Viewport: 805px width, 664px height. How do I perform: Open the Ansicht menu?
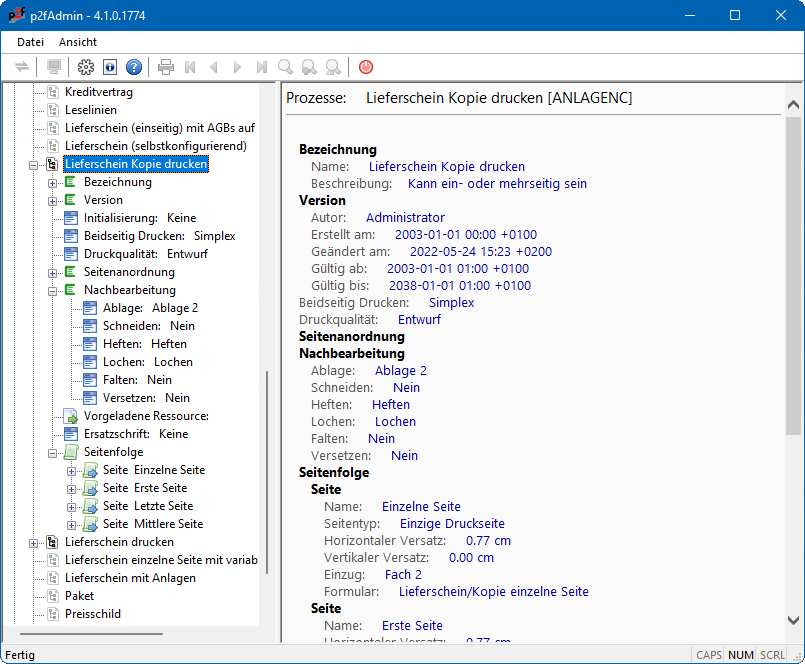point(78,42)
